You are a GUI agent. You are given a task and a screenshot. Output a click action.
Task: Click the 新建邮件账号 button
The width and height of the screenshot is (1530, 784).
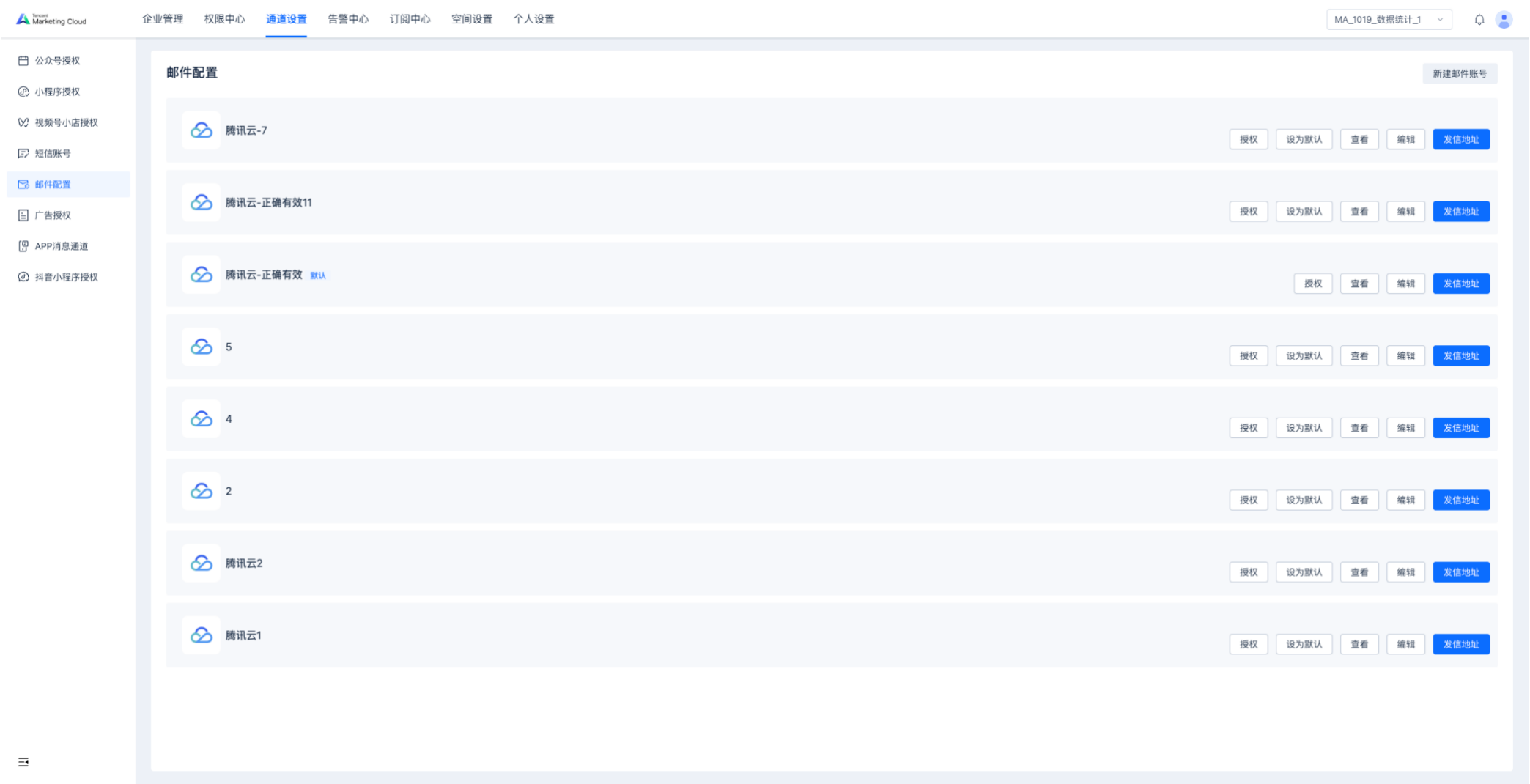[1459, 73]
